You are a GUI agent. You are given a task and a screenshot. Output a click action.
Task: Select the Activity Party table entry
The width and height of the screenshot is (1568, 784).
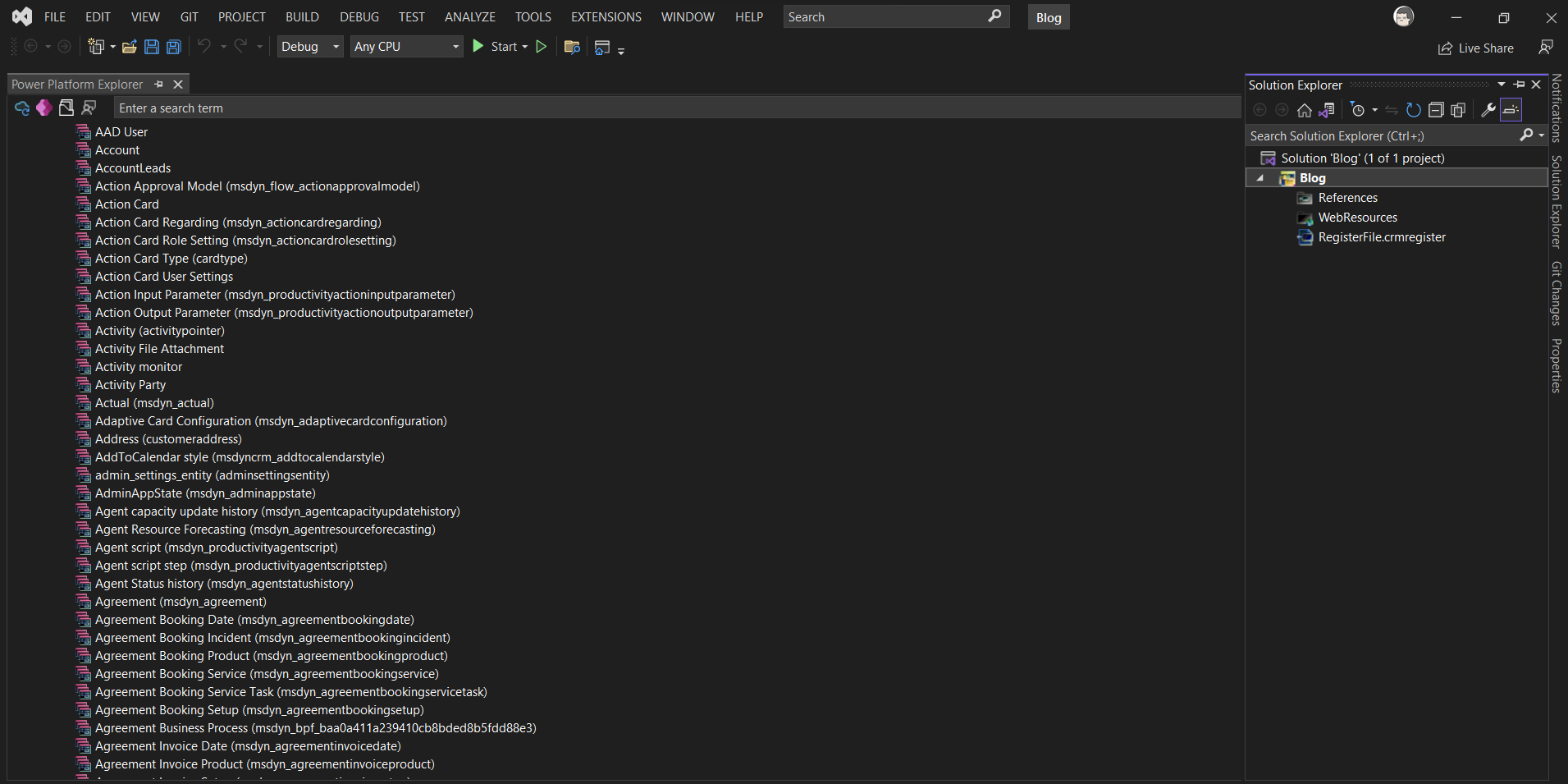[x=130, y=385]
